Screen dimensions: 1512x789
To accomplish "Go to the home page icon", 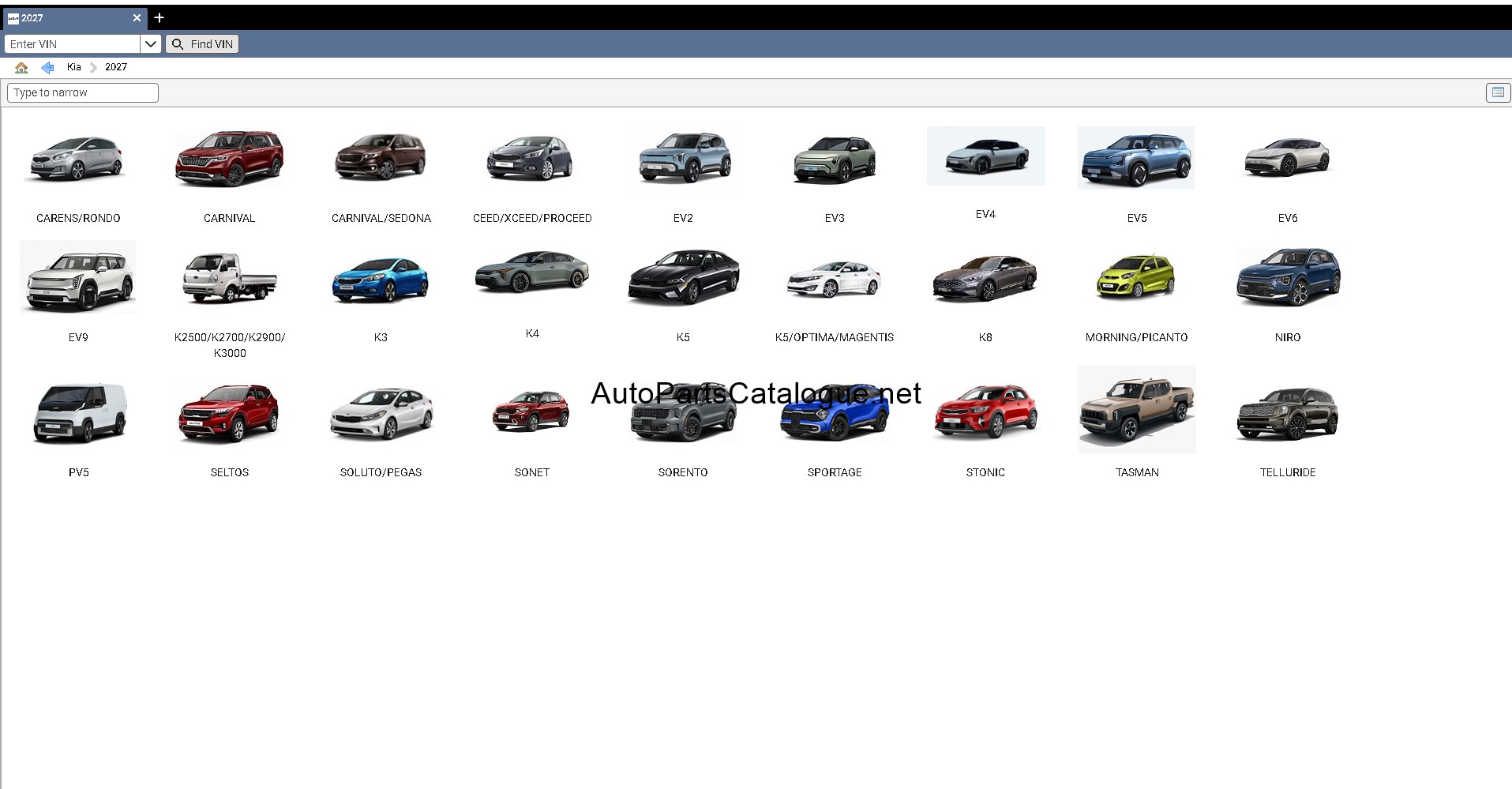I will tap(21, 68).
